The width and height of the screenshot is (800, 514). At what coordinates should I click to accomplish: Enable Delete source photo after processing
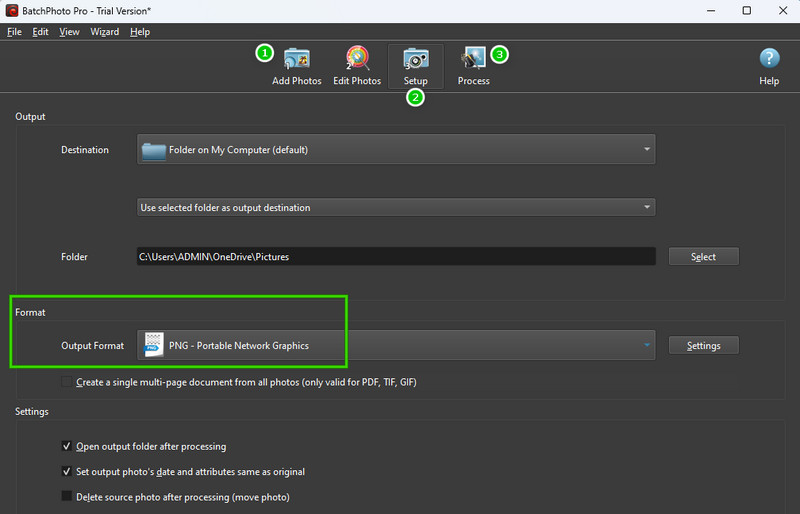(x=67, y=496)
